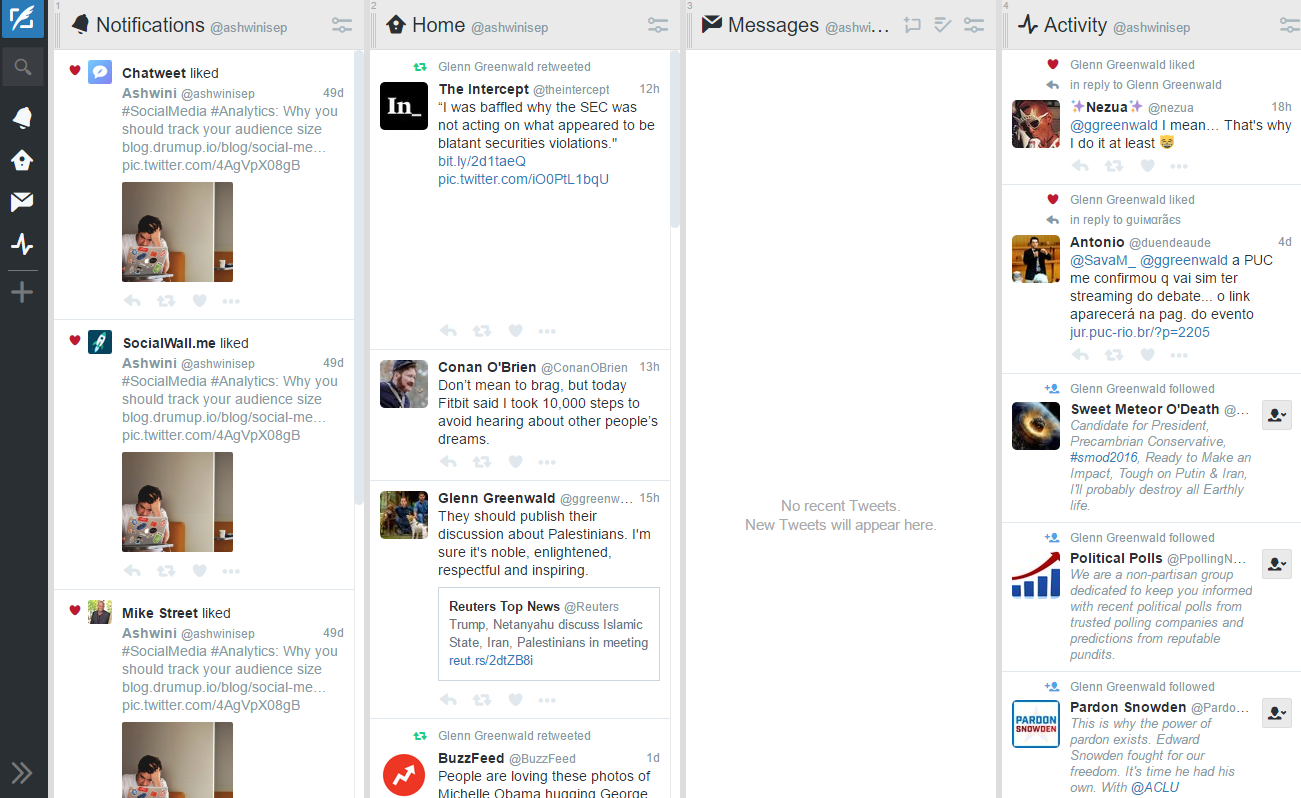
Task: Retweet Conan O'Brien's Fitbit tweet
Action: point(482,462)
